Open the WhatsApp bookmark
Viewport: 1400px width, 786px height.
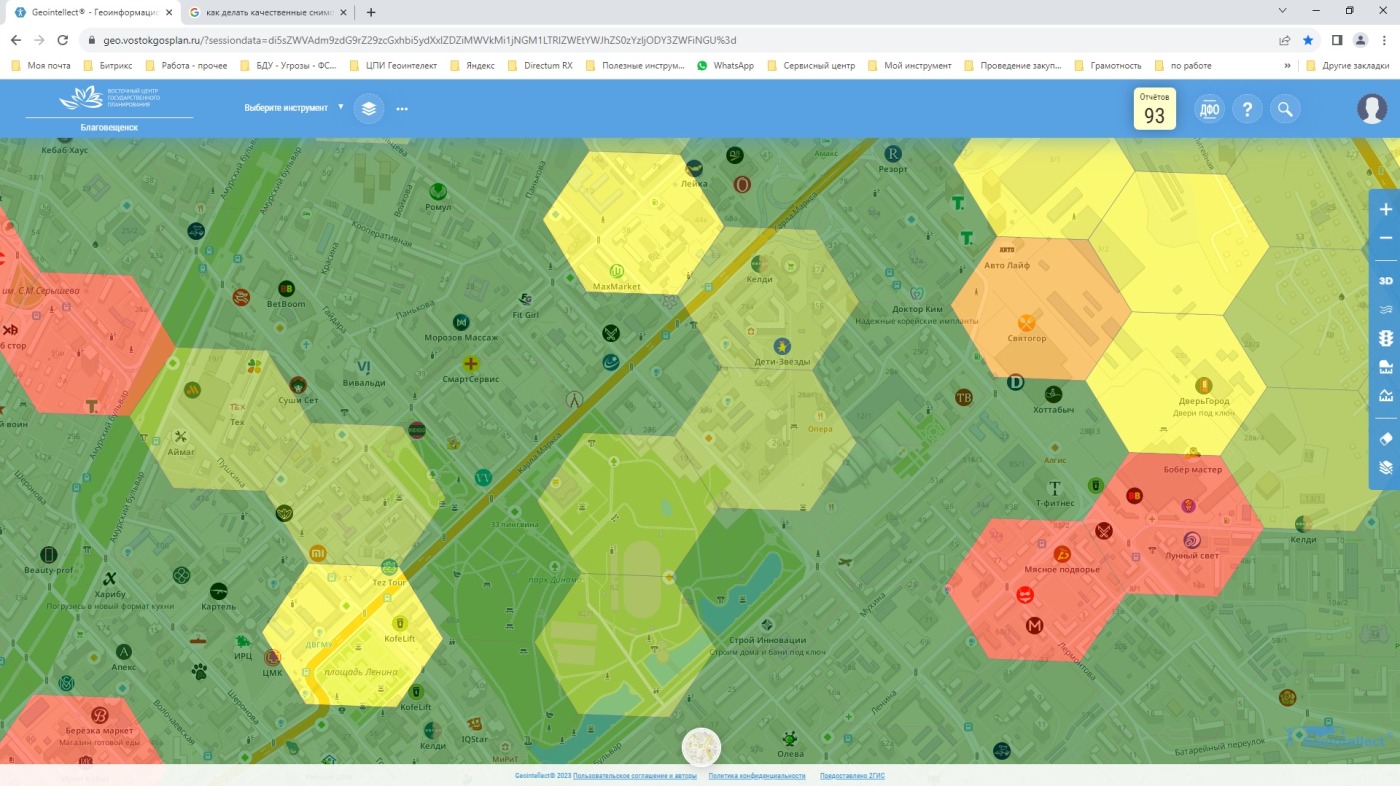click(x=726, y=65)
